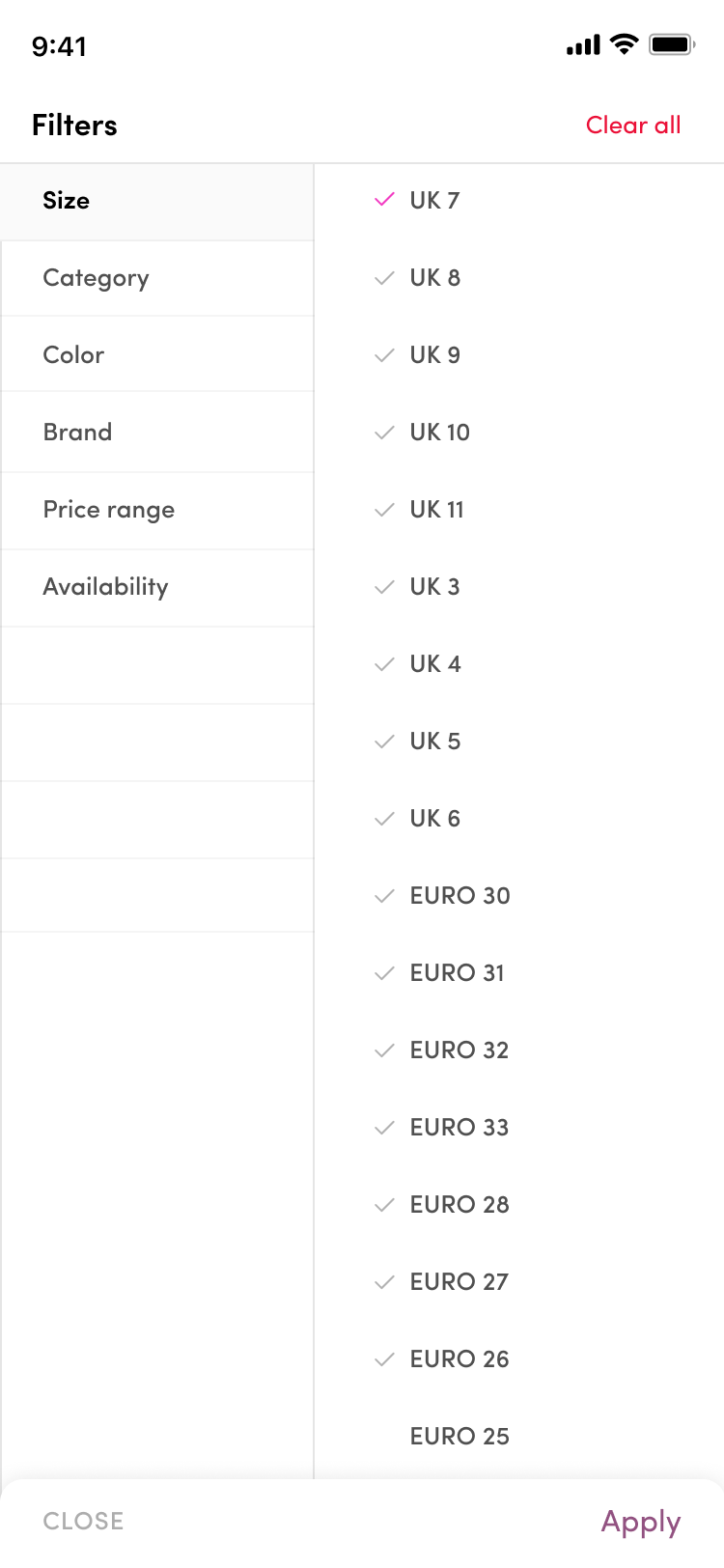This screenshot has height=1568, width=724.
Task: Tap the checkmark icon beside UK 5
Action: click(384, 742)
